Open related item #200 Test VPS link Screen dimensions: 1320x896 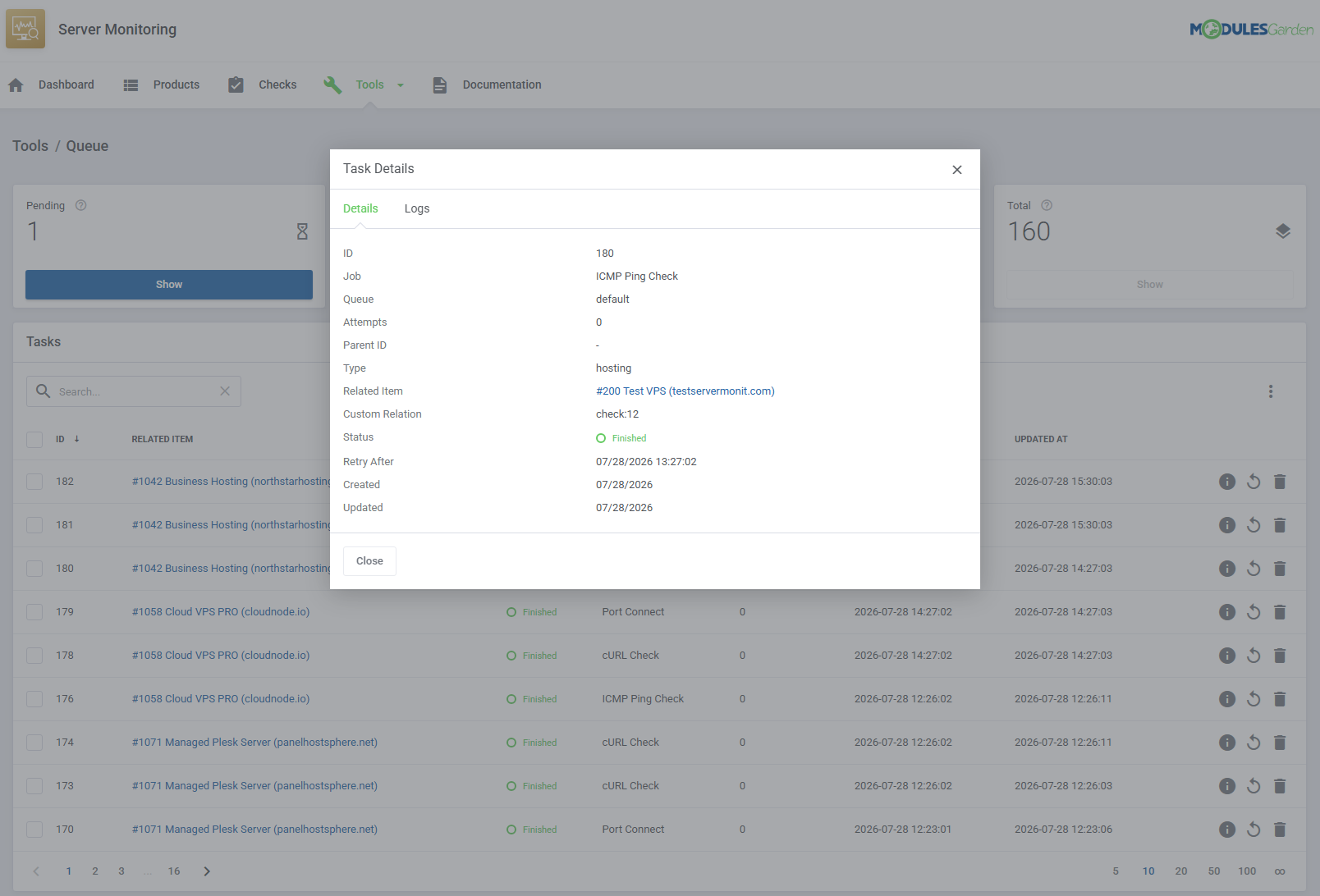pyautogui.click(x=685, y=391)
